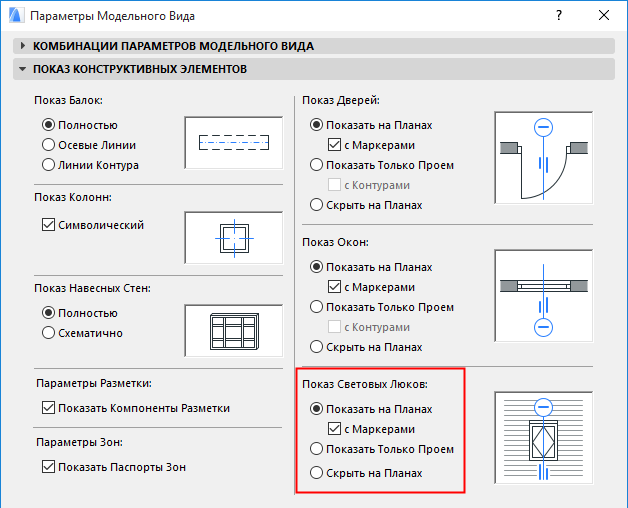628x508 pixels.
Task: Click the Параметры Зон label
Action: pyautogui.click(x=79, y=442)
